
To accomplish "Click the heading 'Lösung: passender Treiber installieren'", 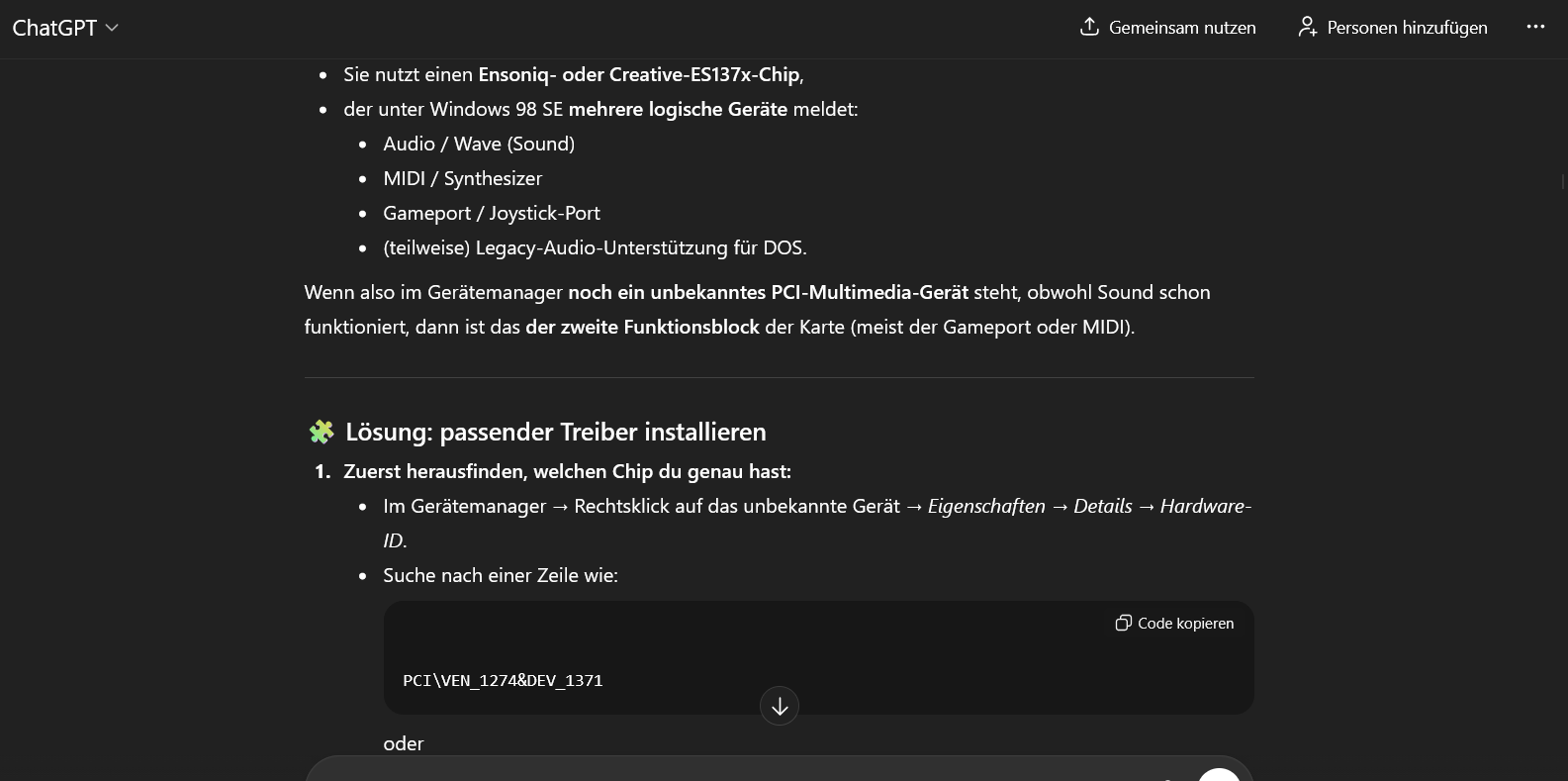I will pos(555,432).
